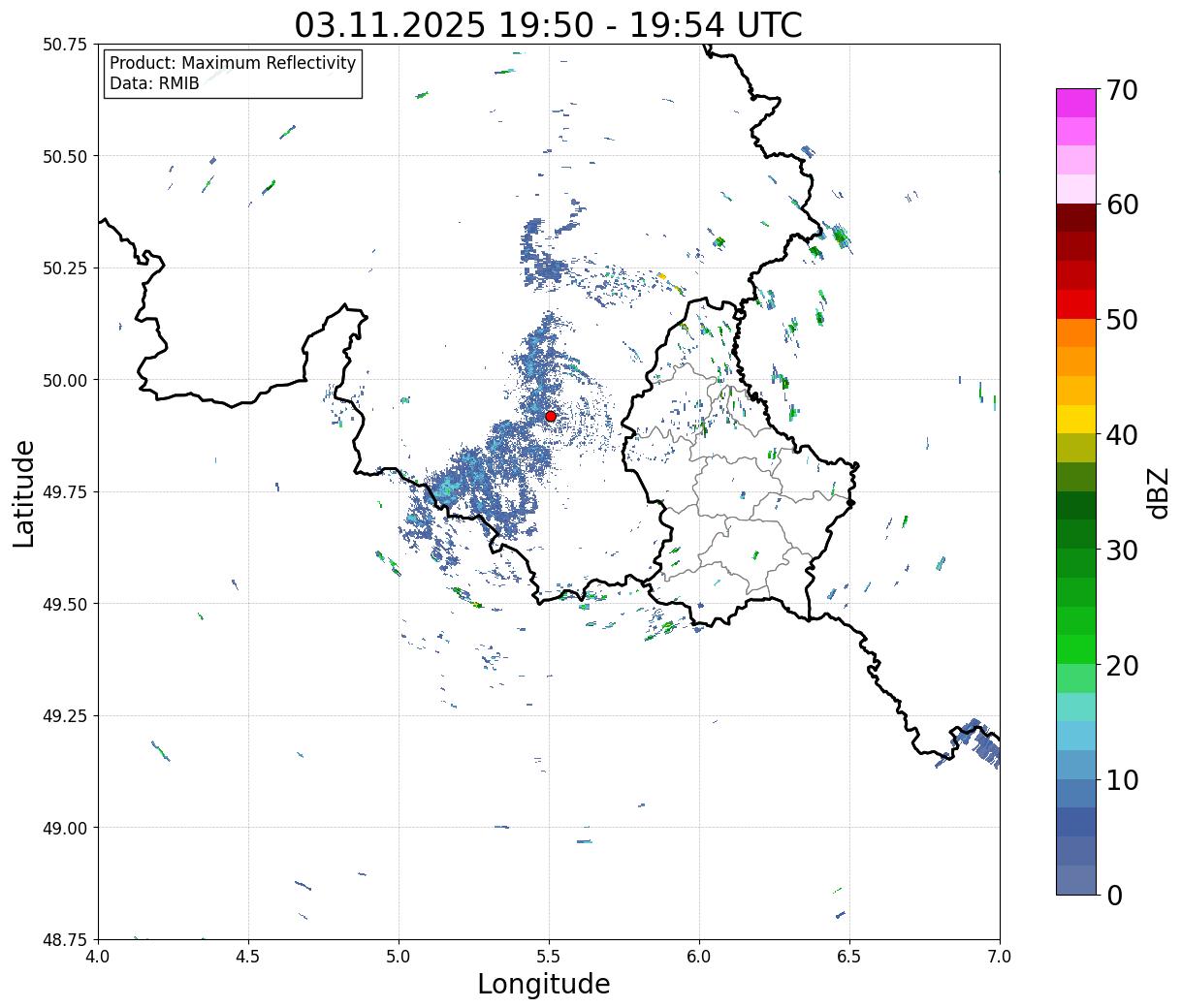Click the longitude tick label 4.0

98,956
